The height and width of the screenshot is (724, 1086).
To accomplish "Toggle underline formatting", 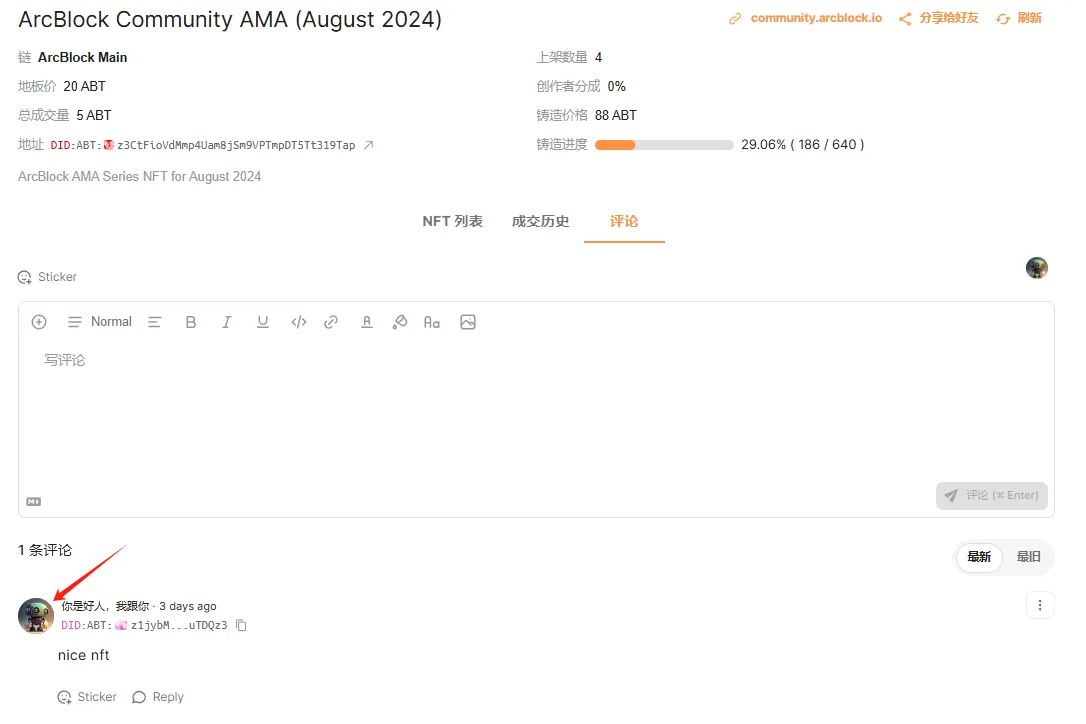I will pos(262,322).
